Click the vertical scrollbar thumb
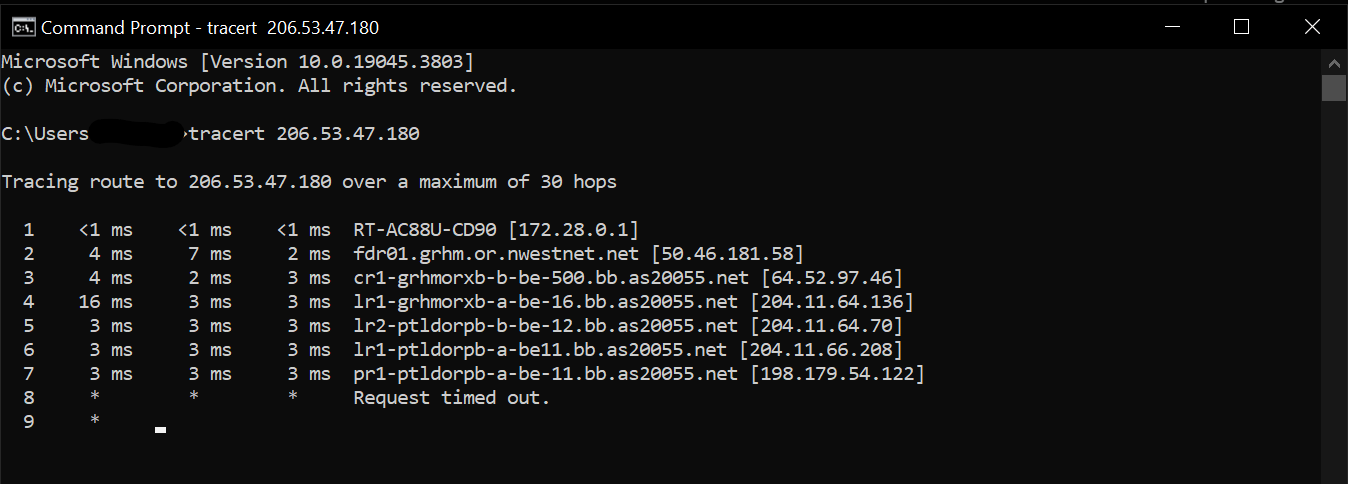 coord(1334,88)
